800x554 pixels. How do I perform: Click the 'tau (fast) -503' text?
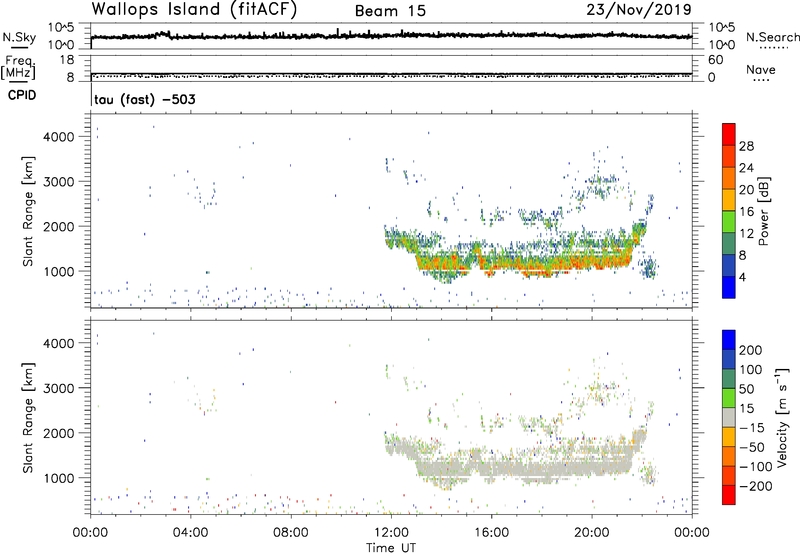coord(144,99)
